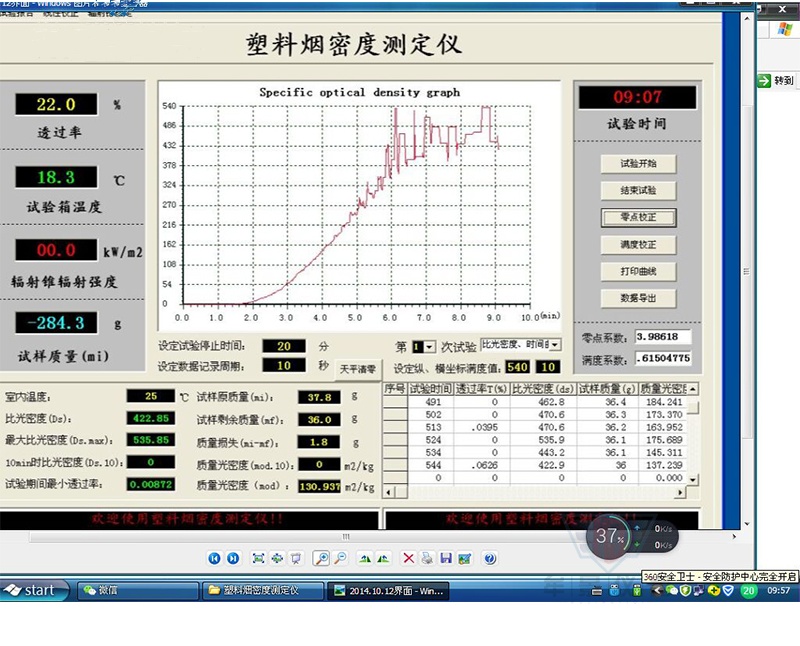
Task: Click table cell 184.241
Action: pos(663,402)
